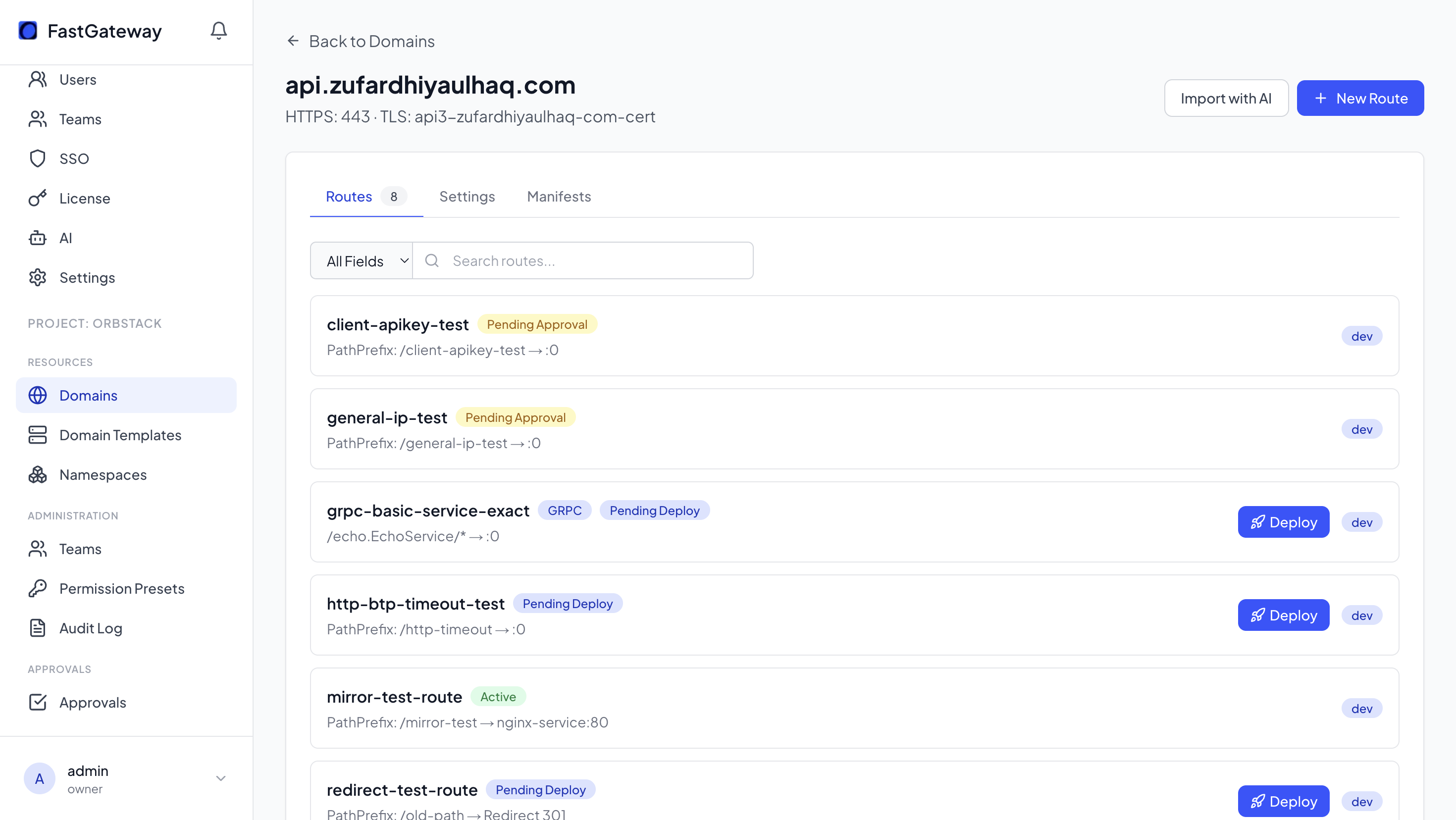Go back to Domains
The width and height of the screenshot is (1456, 820).
coord(361,41)
